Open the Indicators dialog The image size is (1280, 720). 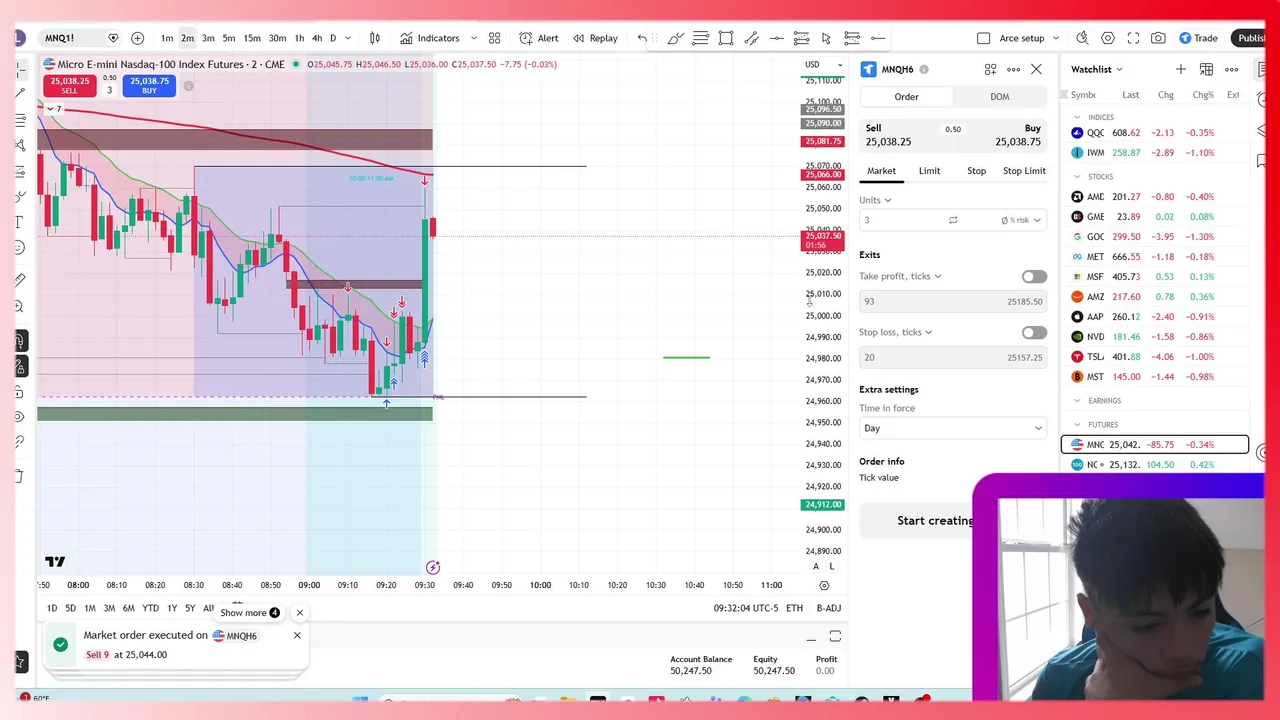(x=430, y=38)
